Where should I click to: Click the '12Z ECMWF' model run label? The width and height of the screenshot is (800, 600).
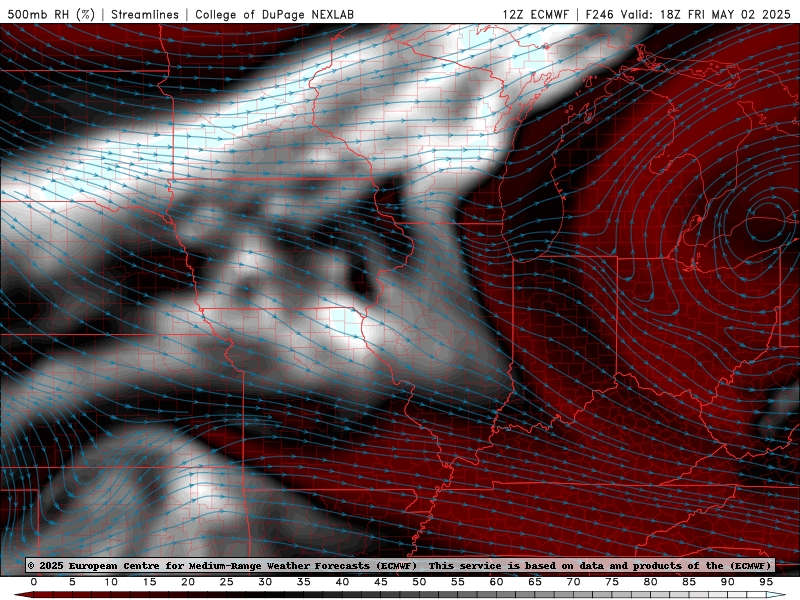coord(535,14)
